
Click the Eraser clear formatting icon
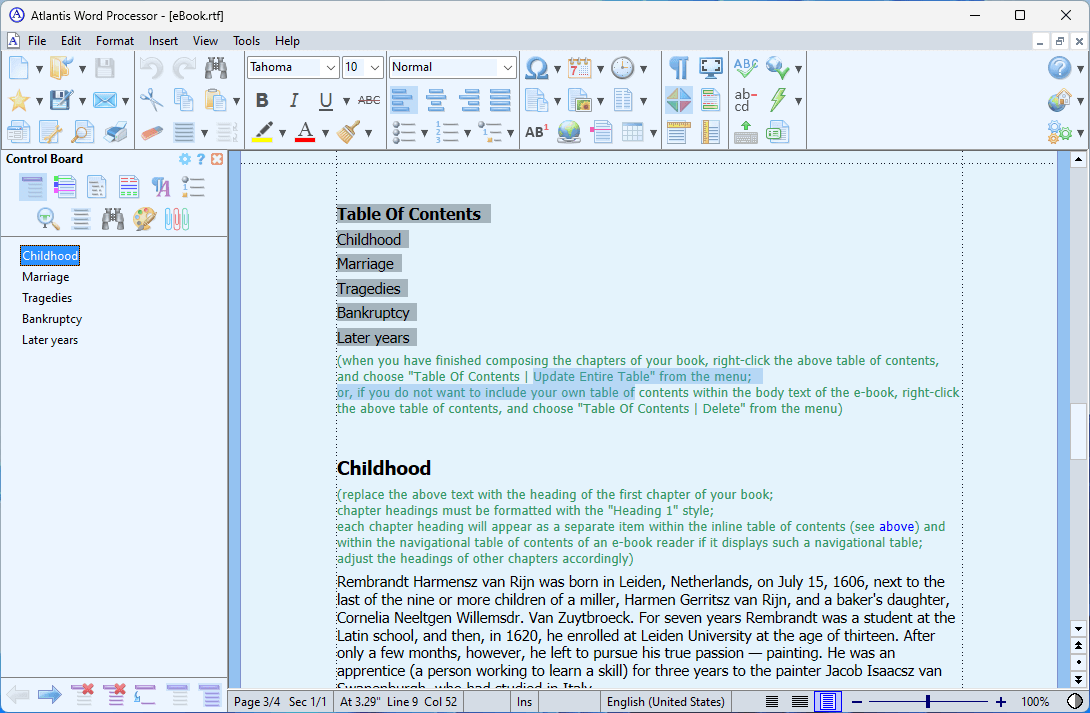tap(151, 132)
